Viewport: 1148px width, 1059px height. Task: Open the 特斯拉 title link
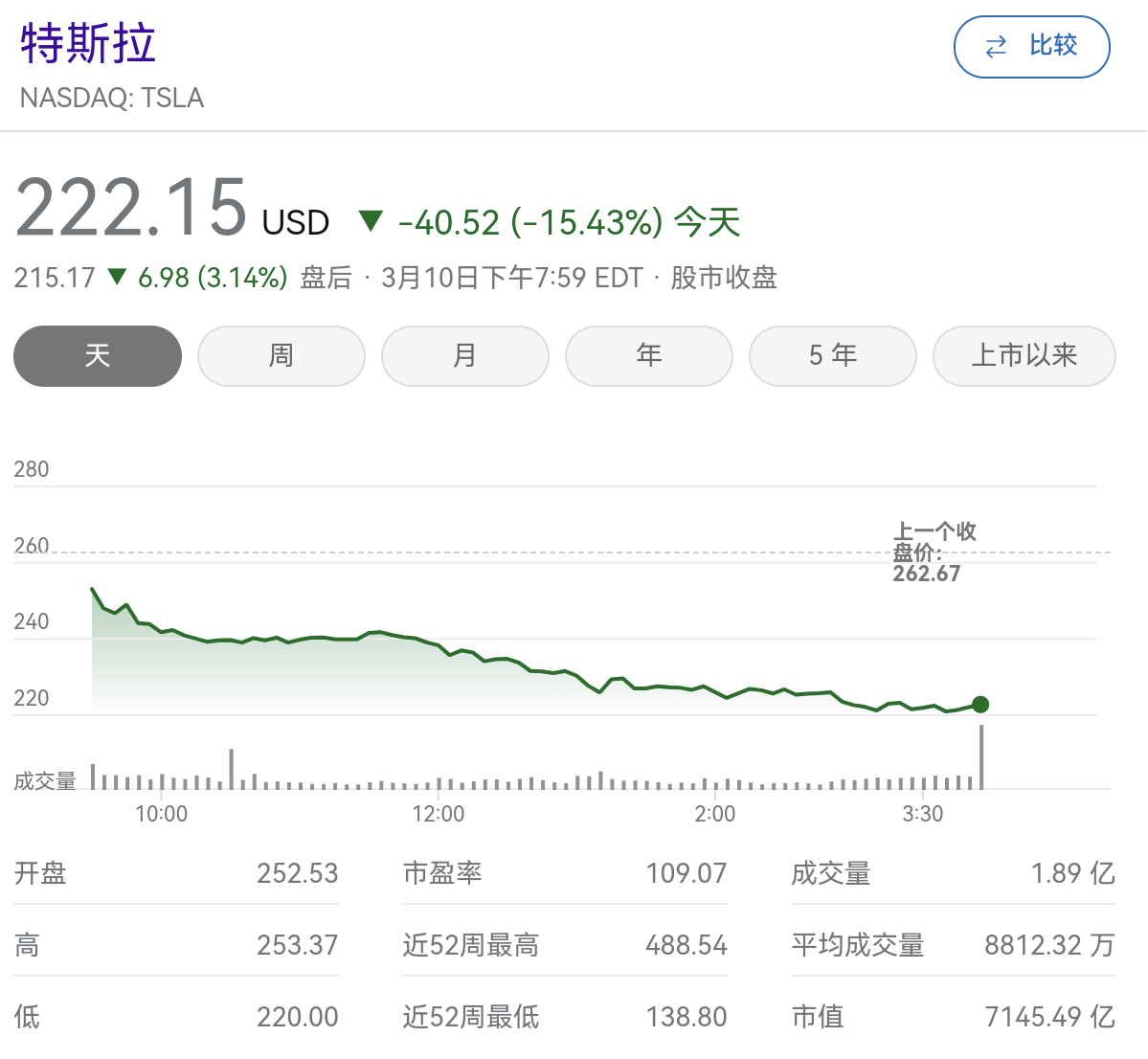coord(88,44)
